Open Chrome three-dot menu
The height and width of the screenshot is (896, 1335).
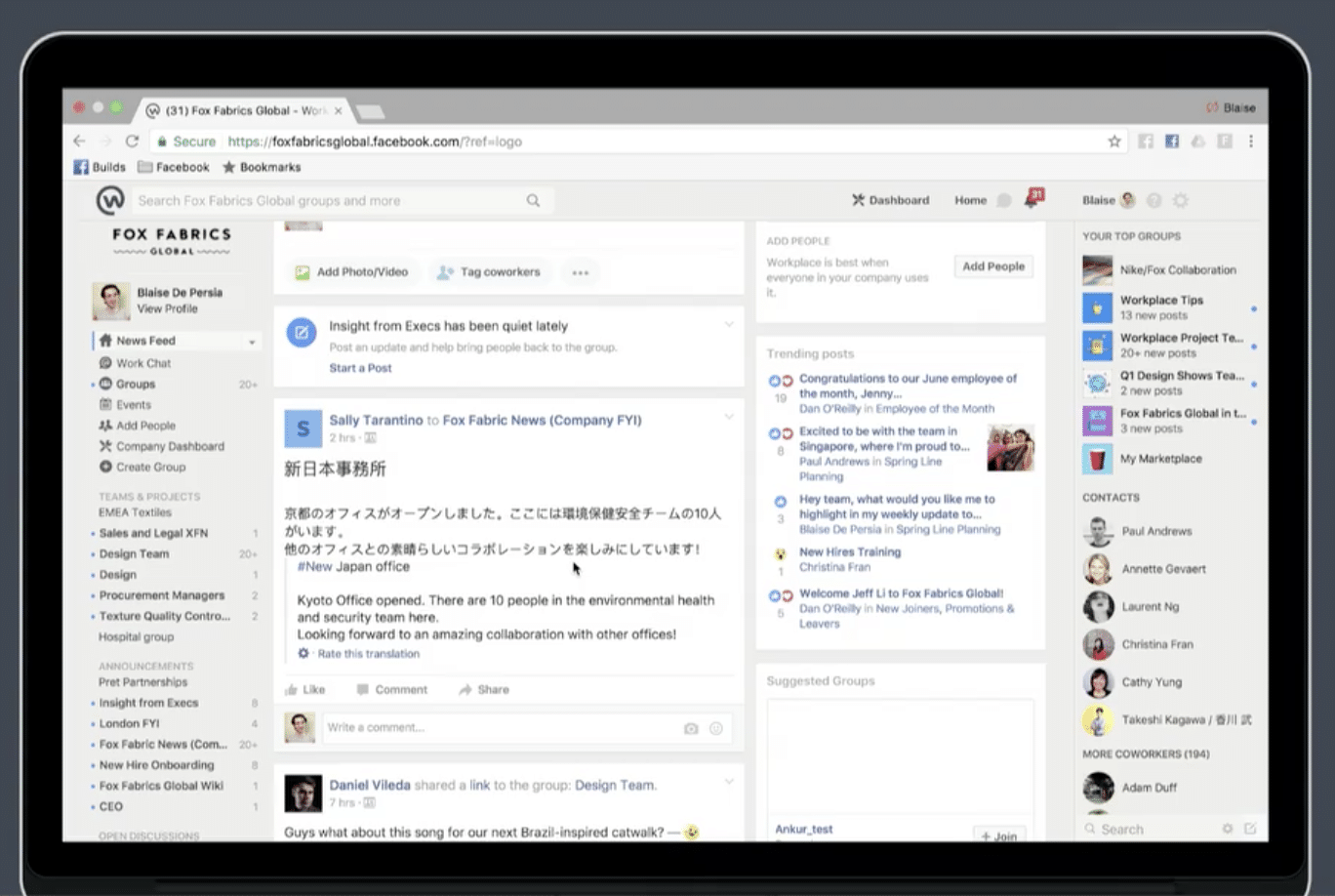[1251, 142]
